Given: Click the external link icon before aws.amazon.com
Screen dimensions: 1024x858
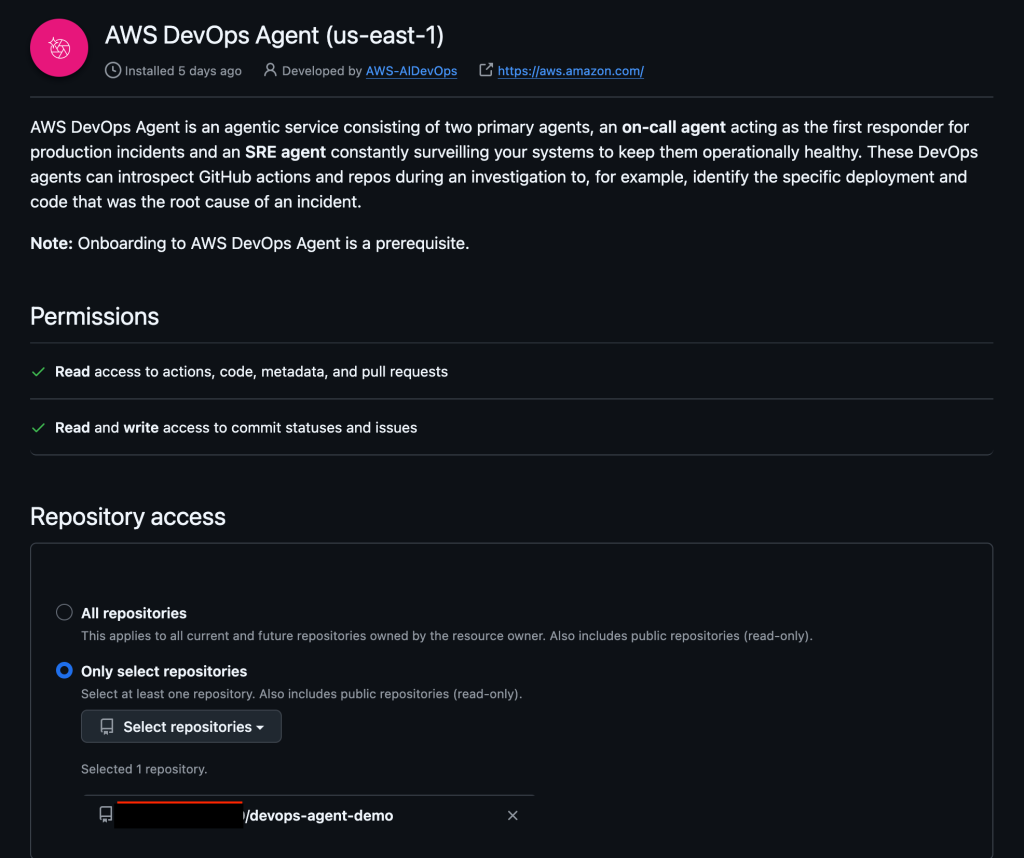Looking at the screenshot, I should coord(485,70).
